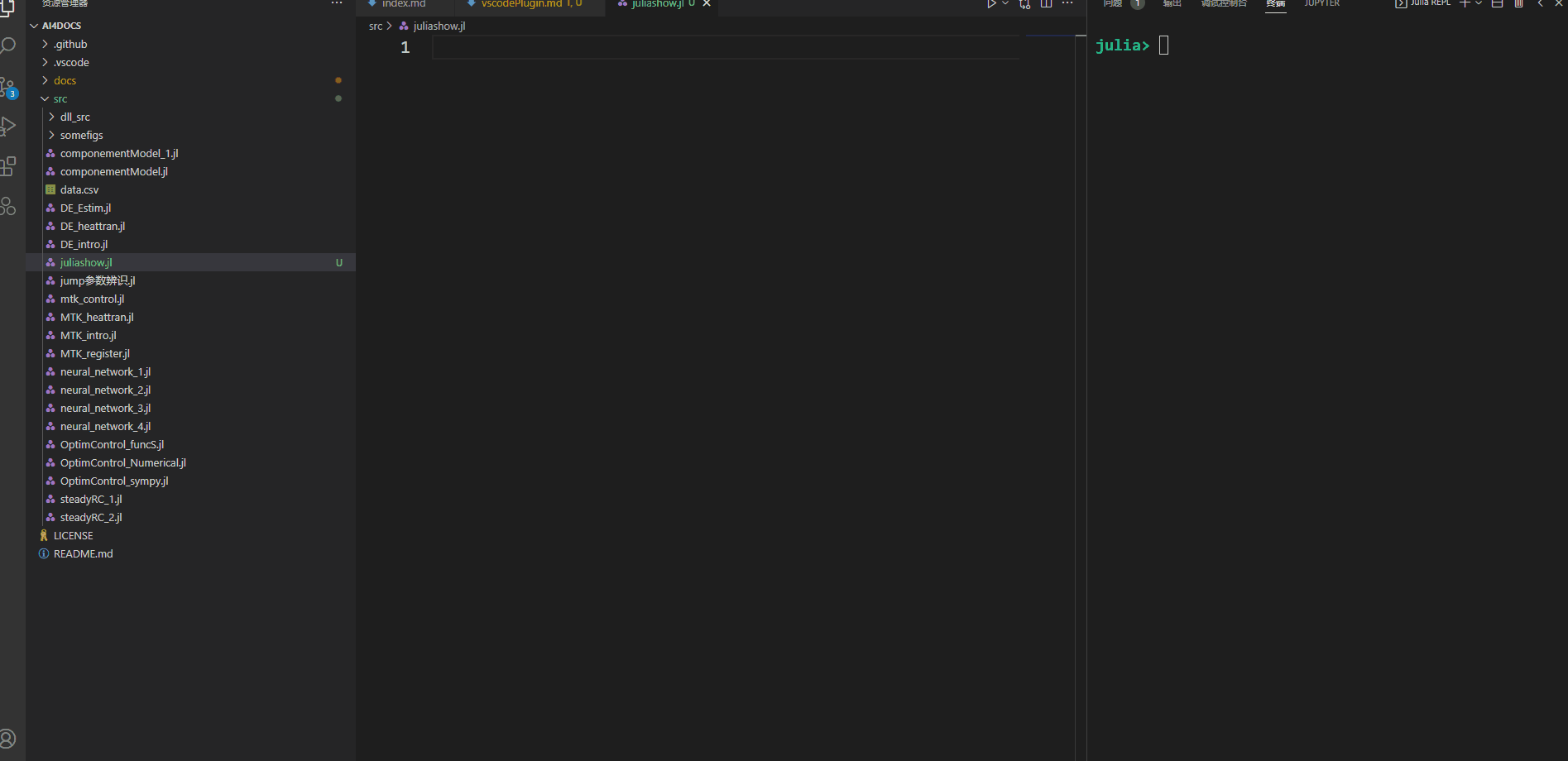Open data.csv in the explorer
Screen dimensions: 1568x761
[x=79, y=190]
